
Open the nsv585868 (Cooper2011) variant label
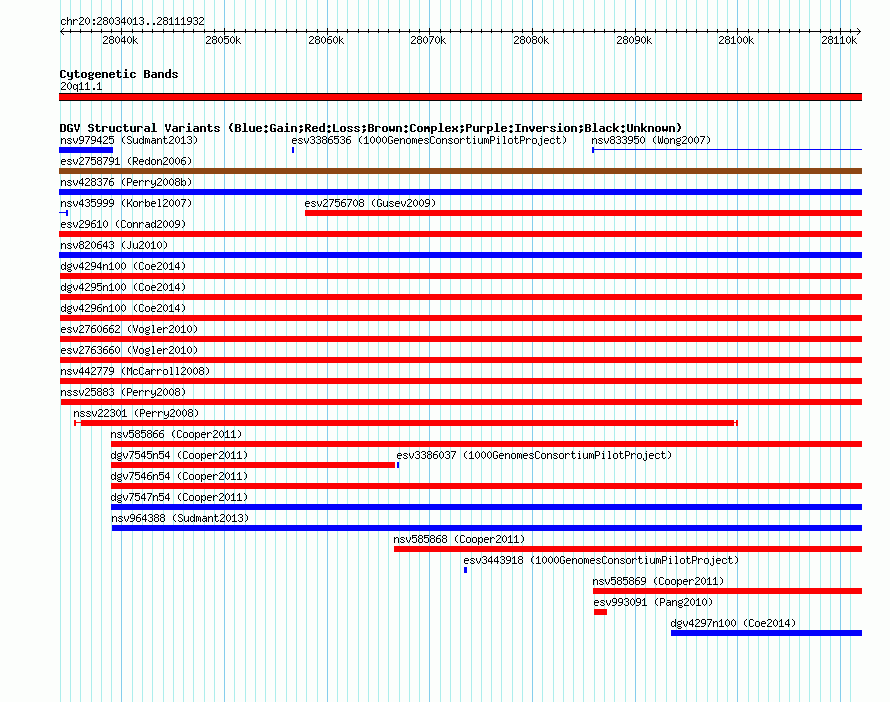459,539
